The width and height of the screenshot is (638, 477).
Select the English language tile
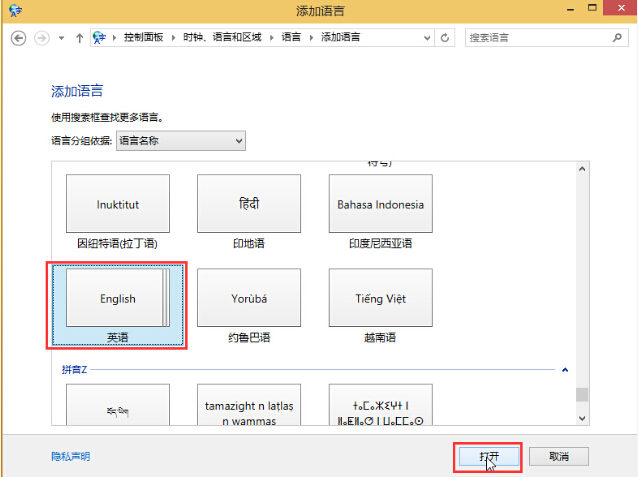tap(117, 299)
